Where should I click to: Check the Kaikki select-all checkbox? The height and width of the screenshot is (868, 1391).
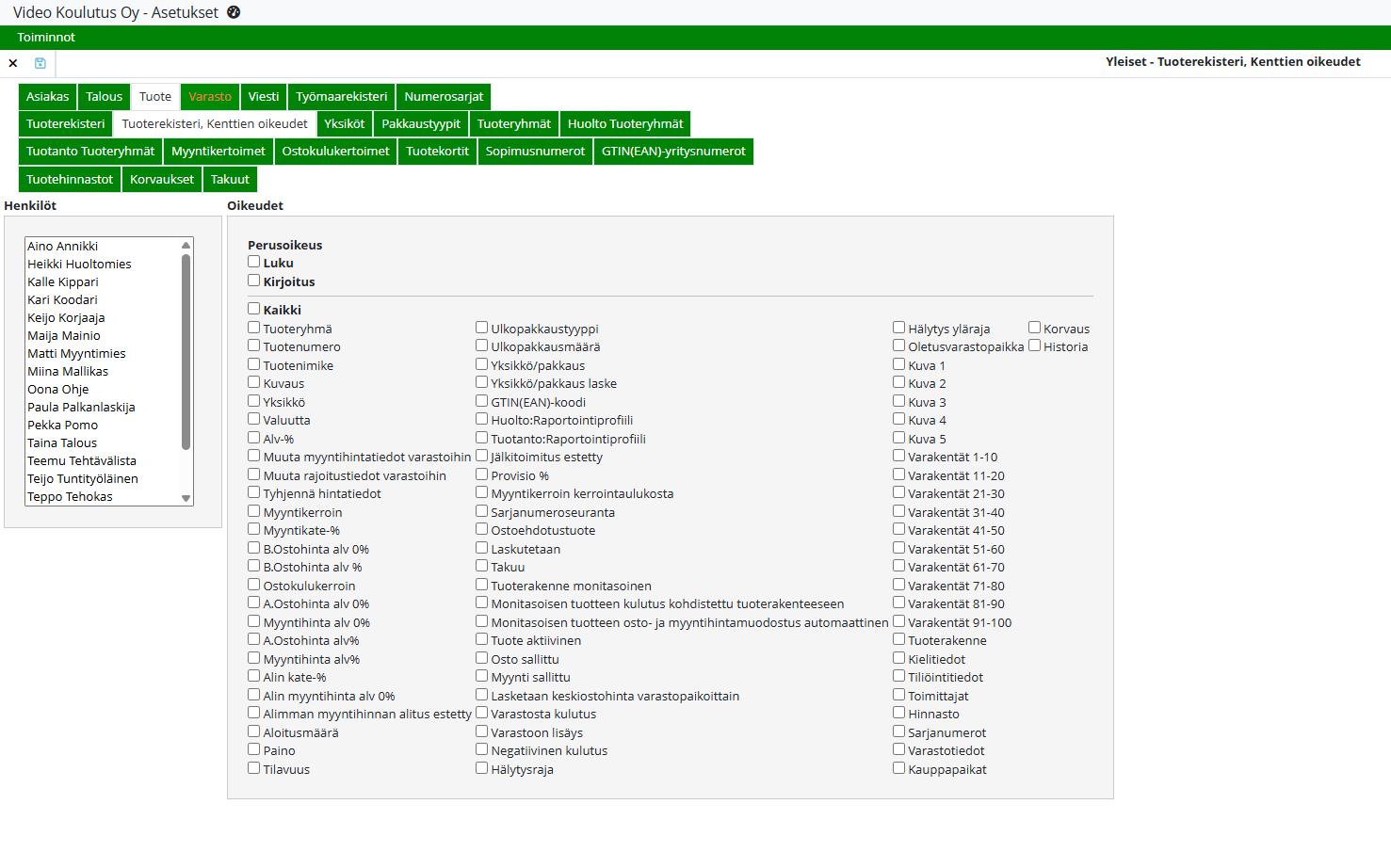[254, 309]
